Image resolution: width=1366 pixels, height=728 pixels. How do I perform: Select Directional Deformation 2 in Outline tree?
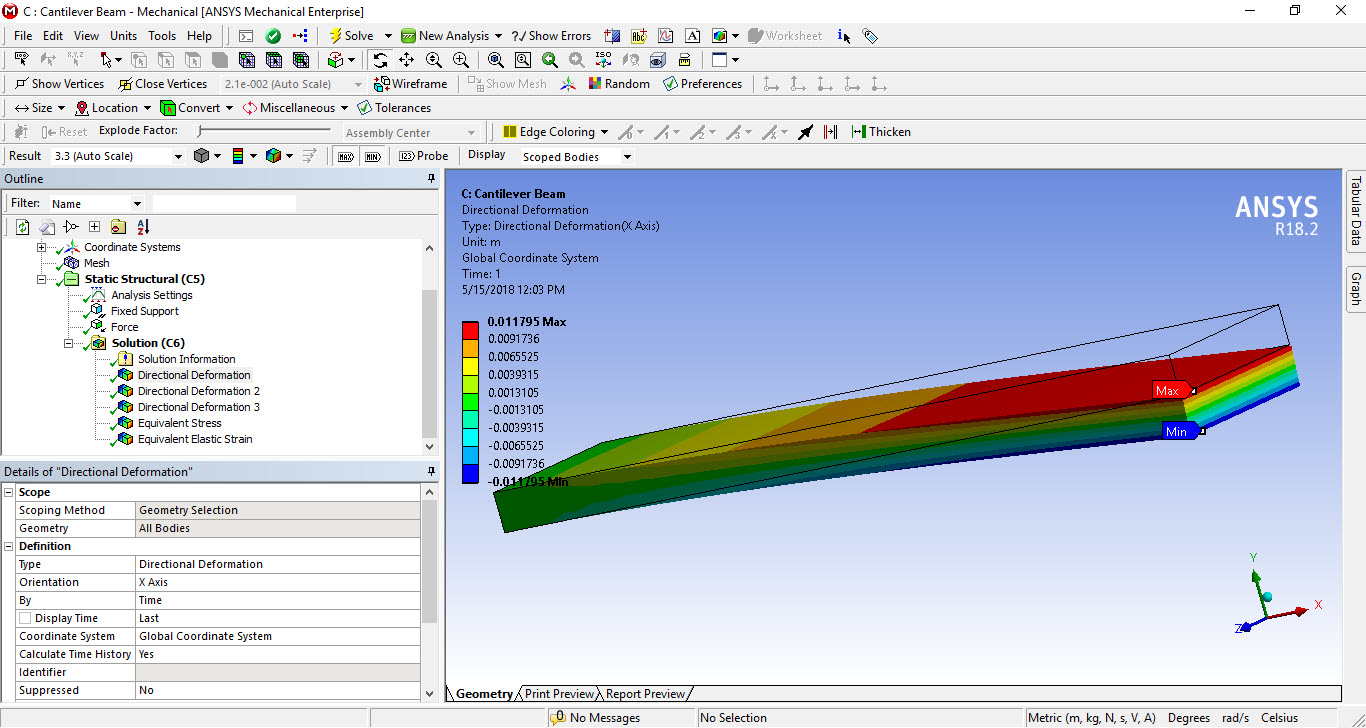tap(198, 391)
